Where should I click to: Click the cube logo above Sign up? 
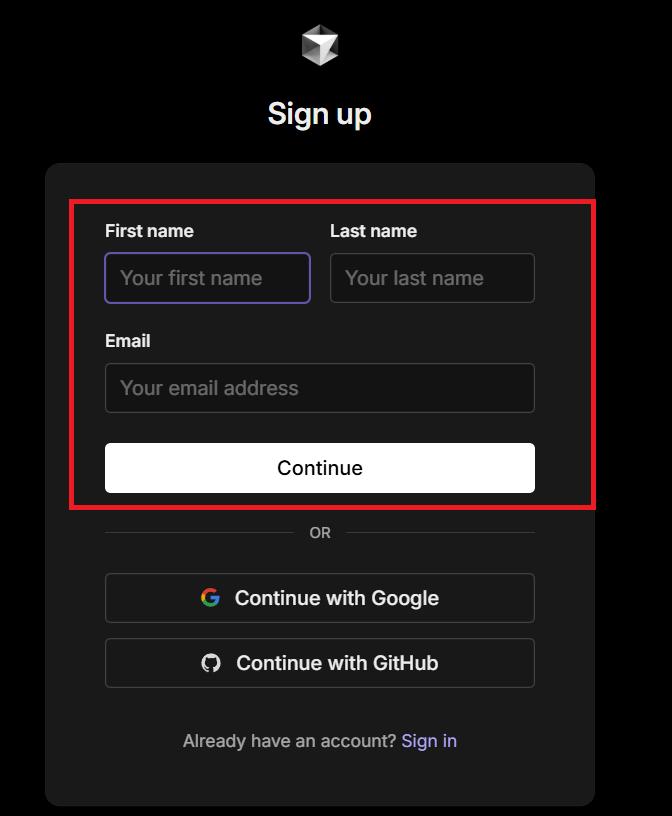[x=320, y=45]
